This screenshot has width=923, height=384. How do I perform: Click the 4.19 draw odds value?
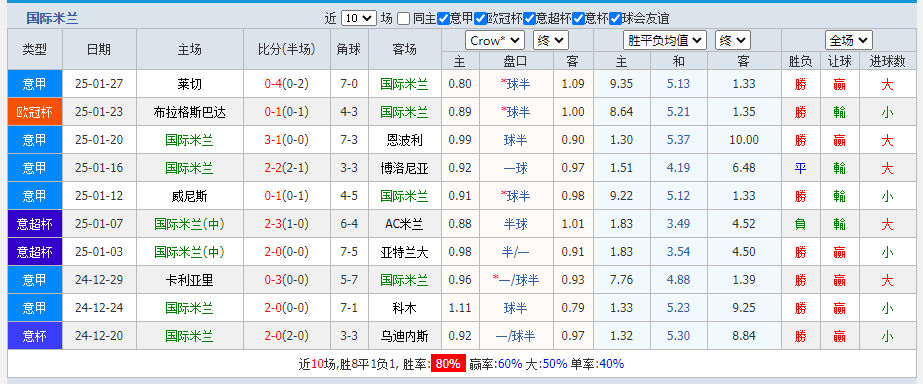[x=678, y=168]
